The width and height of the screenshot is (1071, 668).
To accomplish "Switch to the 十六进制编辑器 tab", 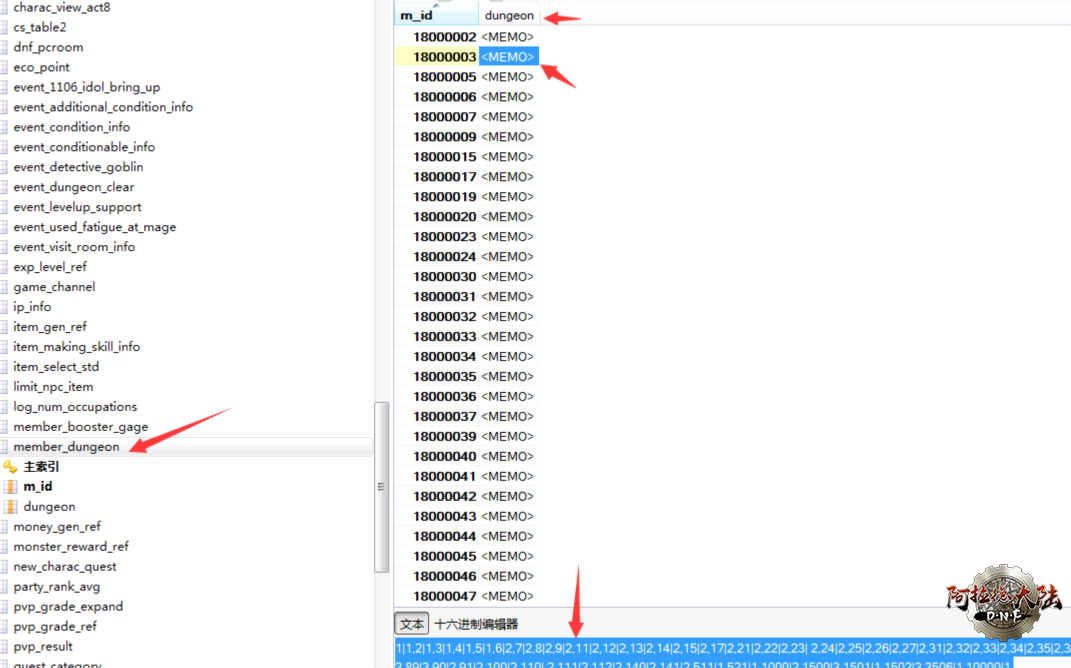I will (x=476, y=624).
